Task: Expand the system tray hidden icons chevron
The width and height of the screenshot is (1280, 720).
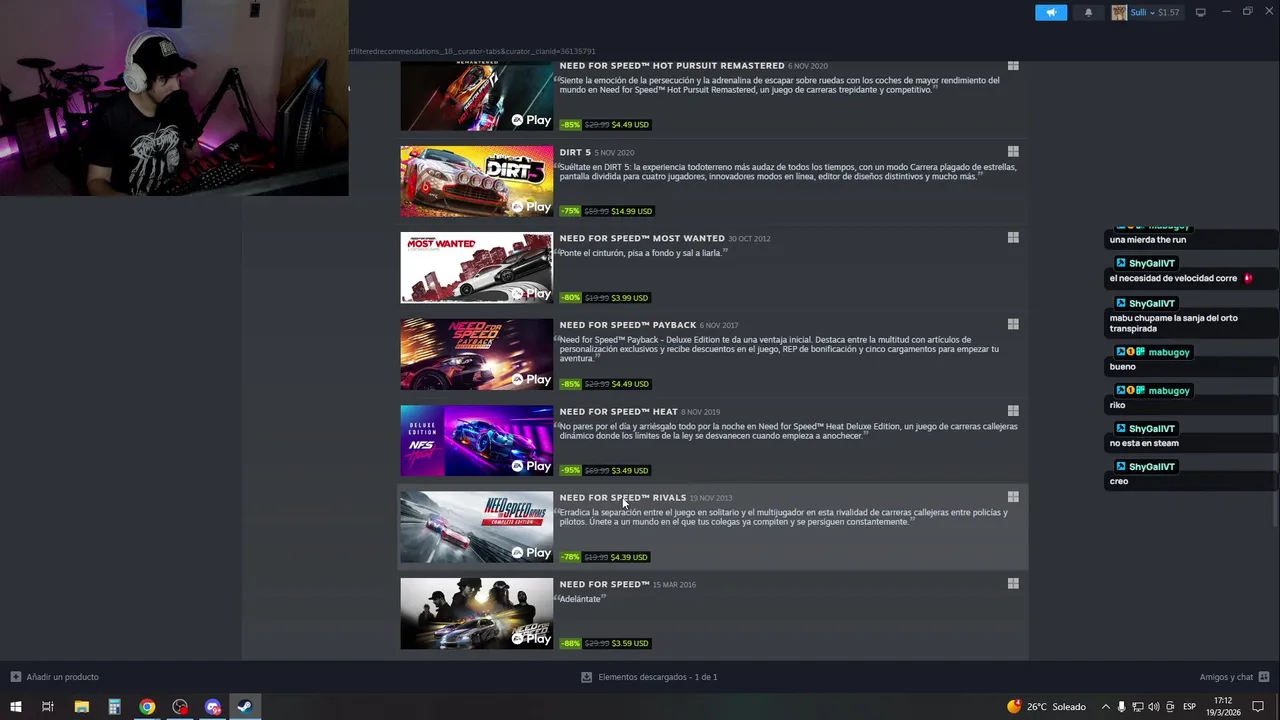Action: coord(1105,707)
